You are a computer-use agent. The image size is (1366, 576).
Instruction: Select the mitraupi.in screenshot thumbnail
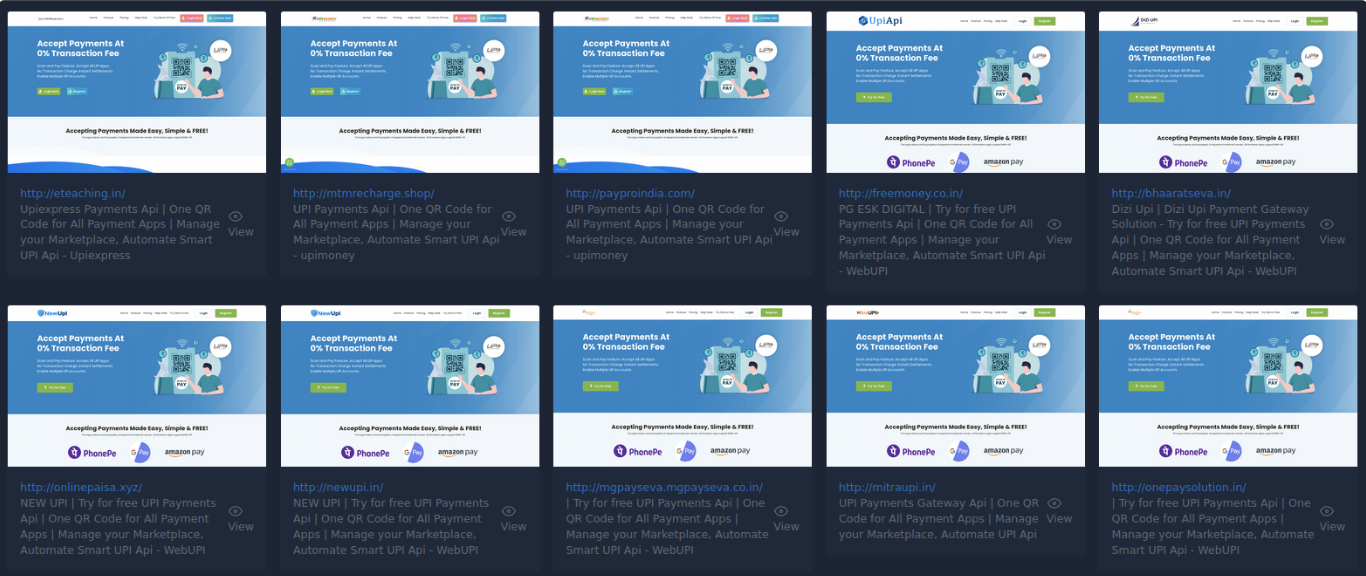pyautogui.click(x=955, y=386)
